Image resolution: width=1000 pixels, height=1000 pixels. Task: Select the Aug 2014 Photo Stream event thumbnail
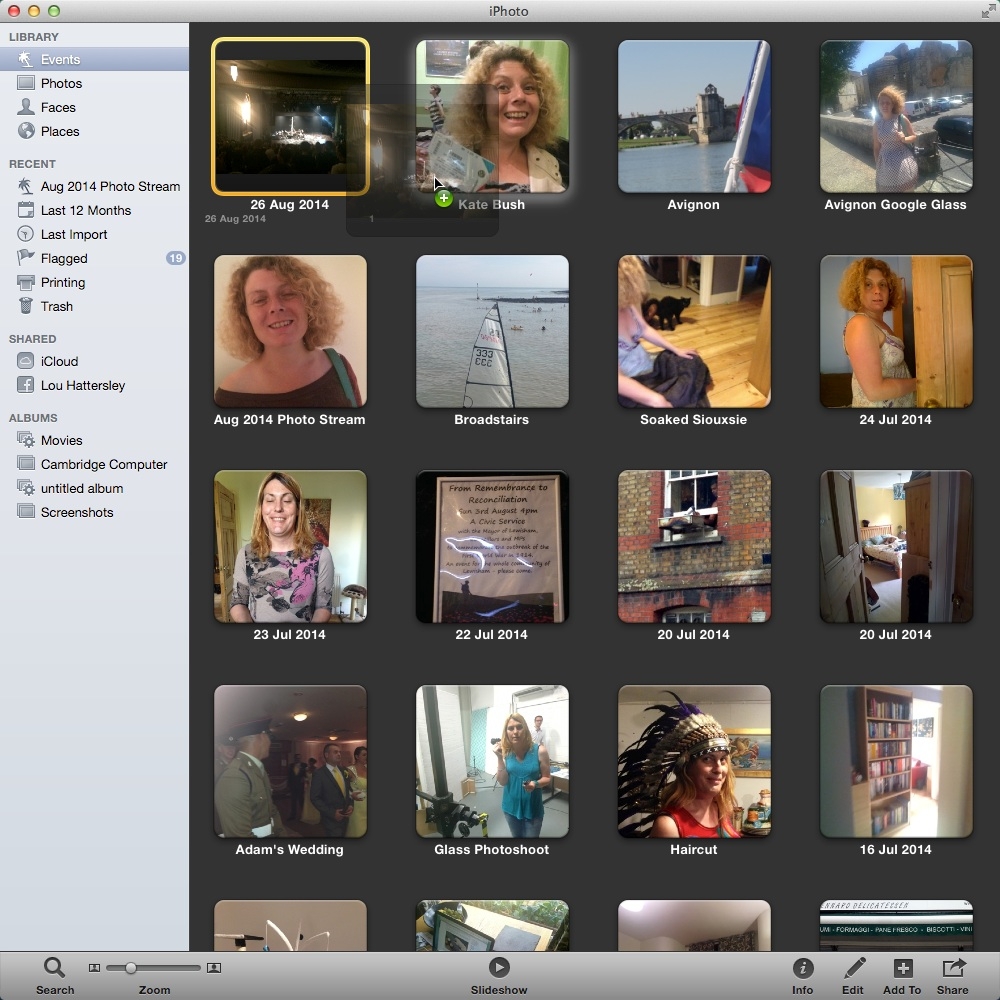tap(290, 331)
